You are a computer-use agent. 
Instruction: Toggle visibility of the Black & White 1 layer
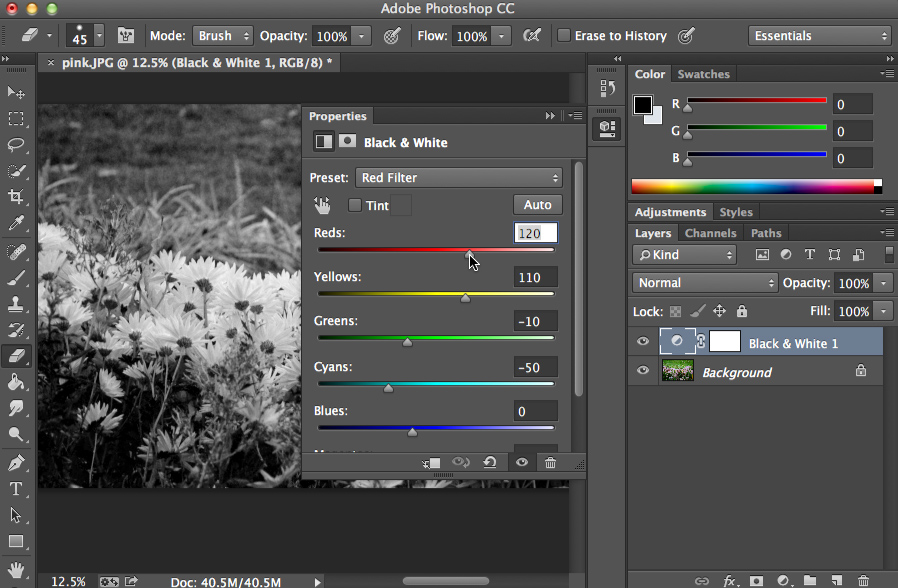click(642, 341)
